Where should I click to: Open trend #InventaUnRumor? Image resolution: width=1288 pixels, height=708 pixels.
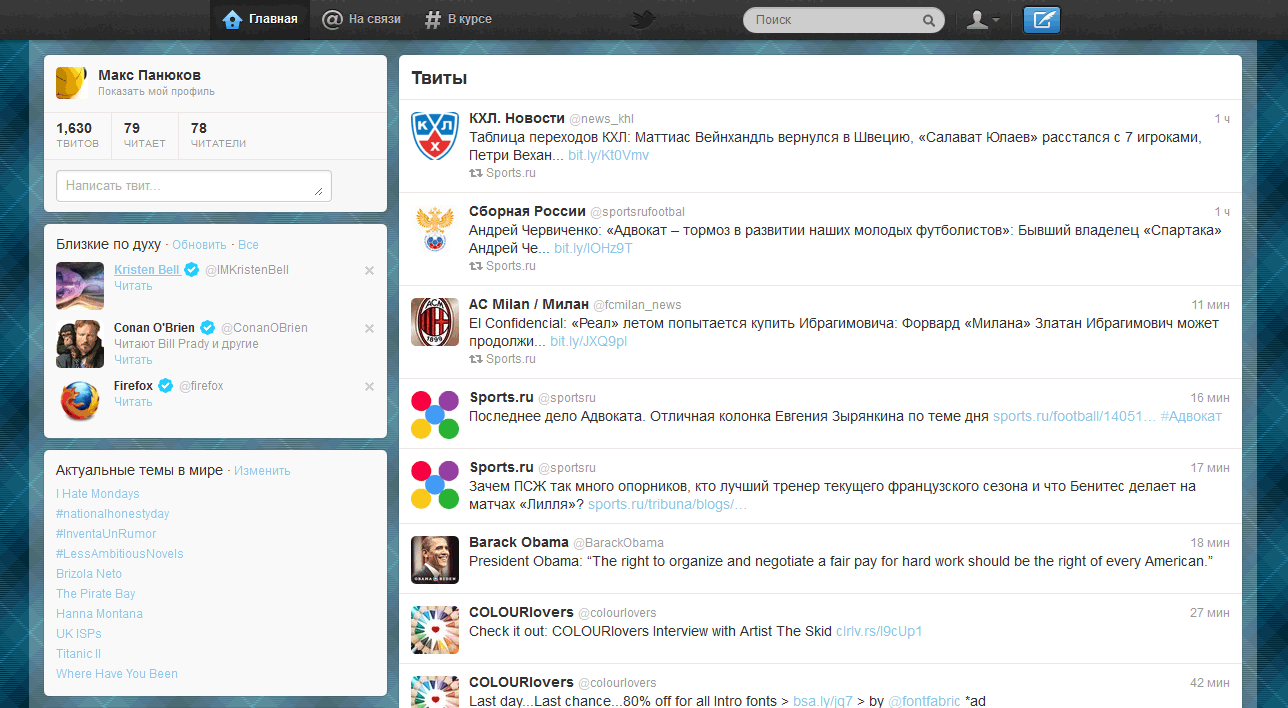pyautogui.click(x=106, y=534)
